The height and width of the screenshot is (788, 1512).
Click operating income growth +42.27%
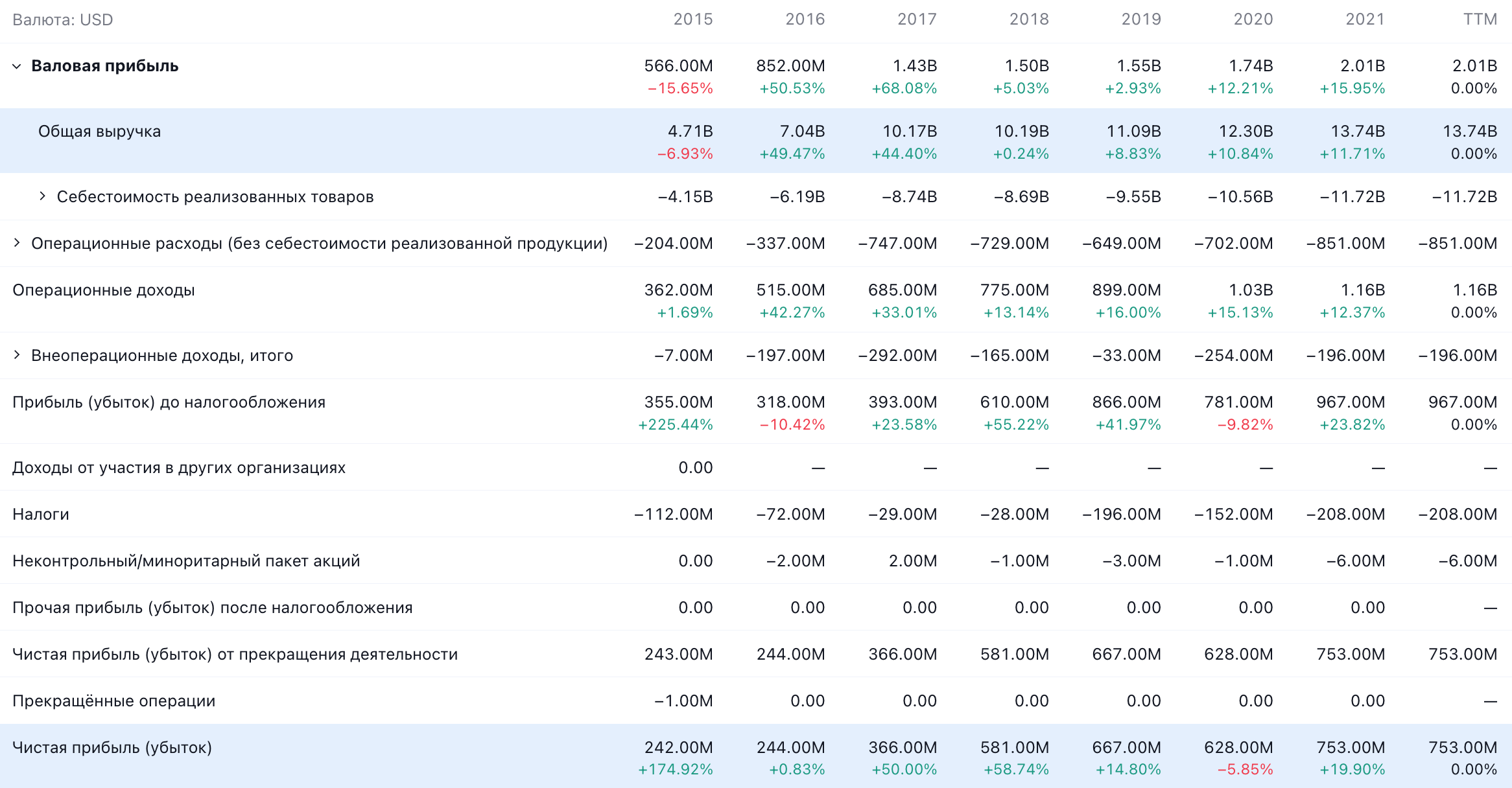(x=792, y=312)
